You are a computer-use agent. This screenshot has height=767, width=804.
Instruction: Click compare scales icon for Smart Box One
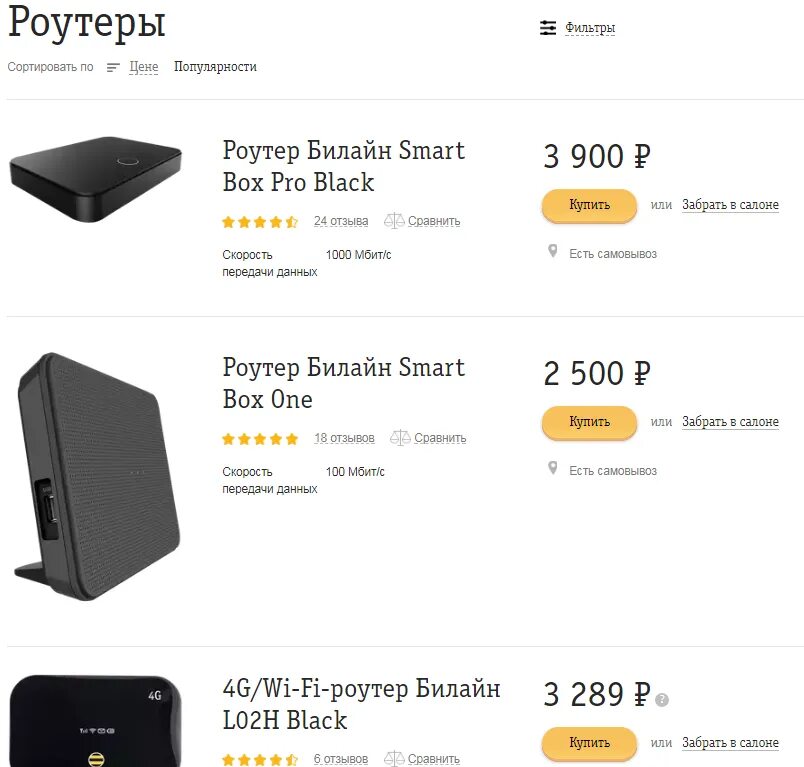tap(400, 438)
